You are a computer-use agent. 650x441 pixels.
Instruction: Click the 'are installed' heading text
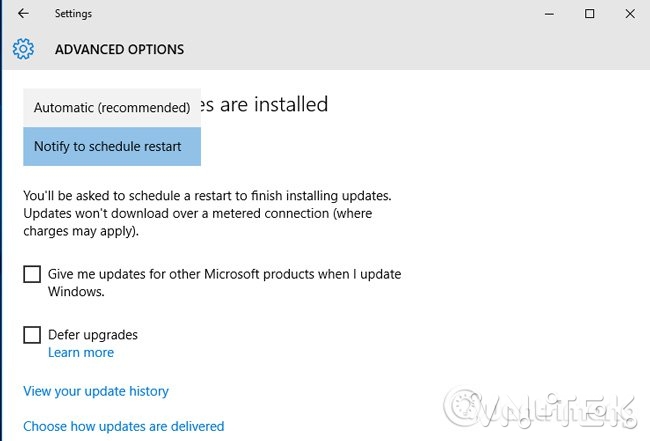(x=264, y=104)
